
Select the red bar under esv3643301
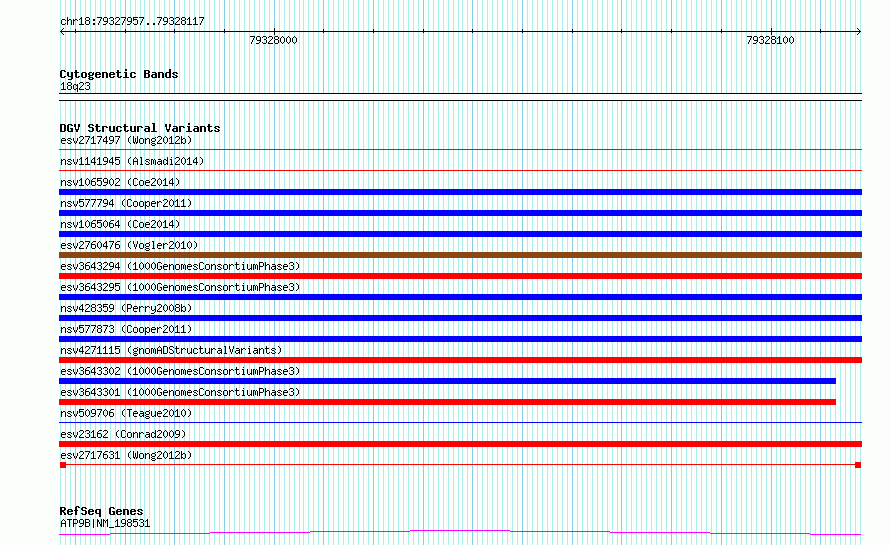(x=447, y=402)
